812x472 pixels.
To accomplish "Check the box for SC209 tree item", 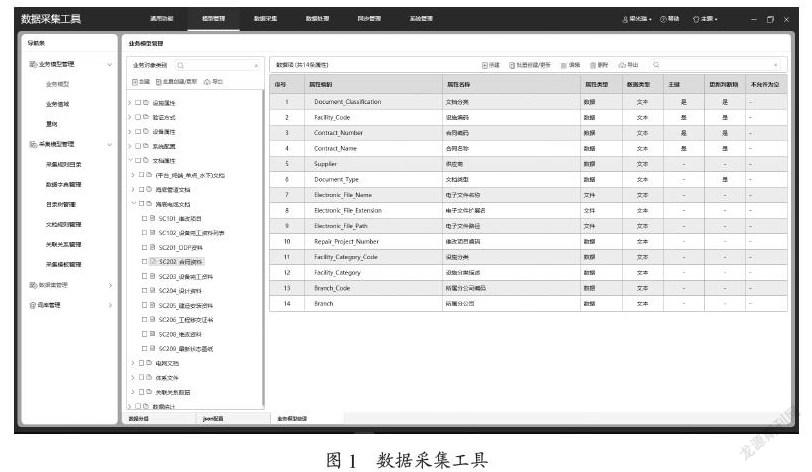I will (144, 349).
